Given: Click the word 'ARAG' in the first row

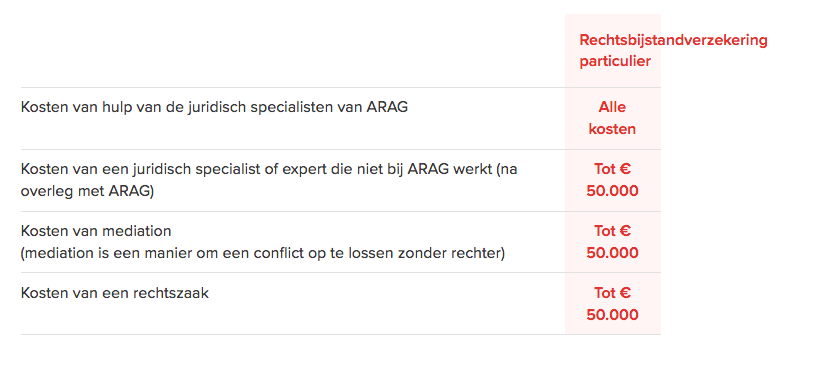Looking at the screenshot, I should pyautogui.click(x=387, y=107).
